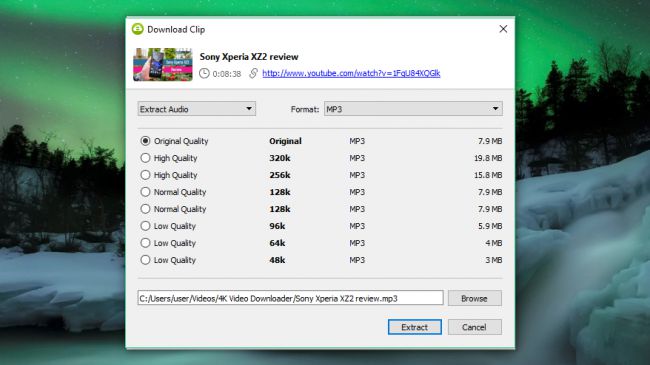650x365 pixels.
Task: Click the 3 MB file size
Action: (493, 260)
